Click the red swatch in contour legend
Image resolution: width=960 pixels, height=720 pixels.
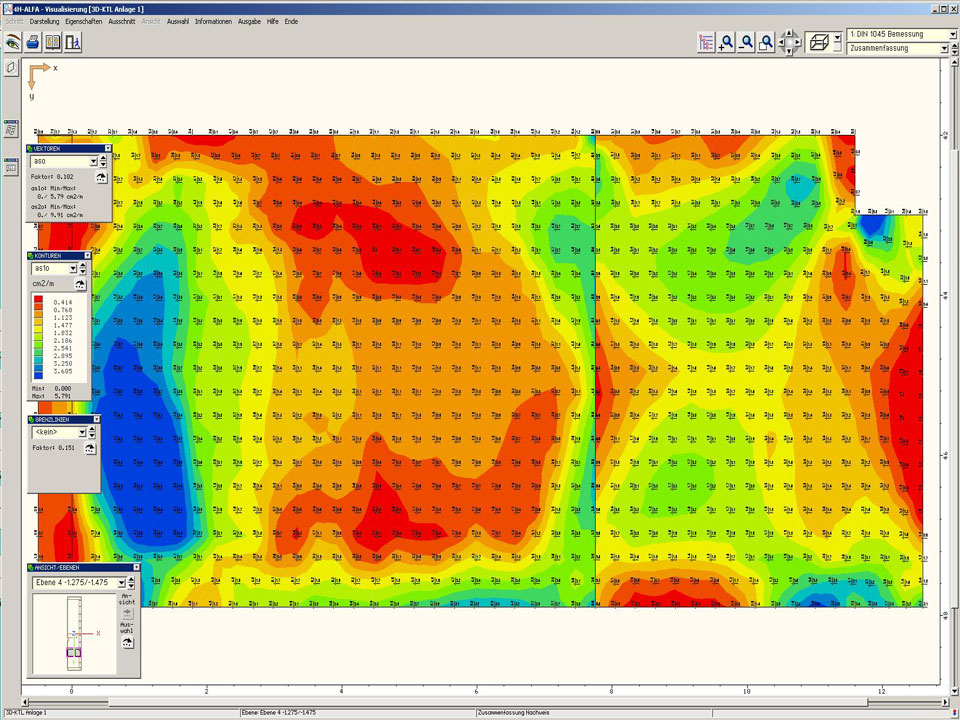38,301
